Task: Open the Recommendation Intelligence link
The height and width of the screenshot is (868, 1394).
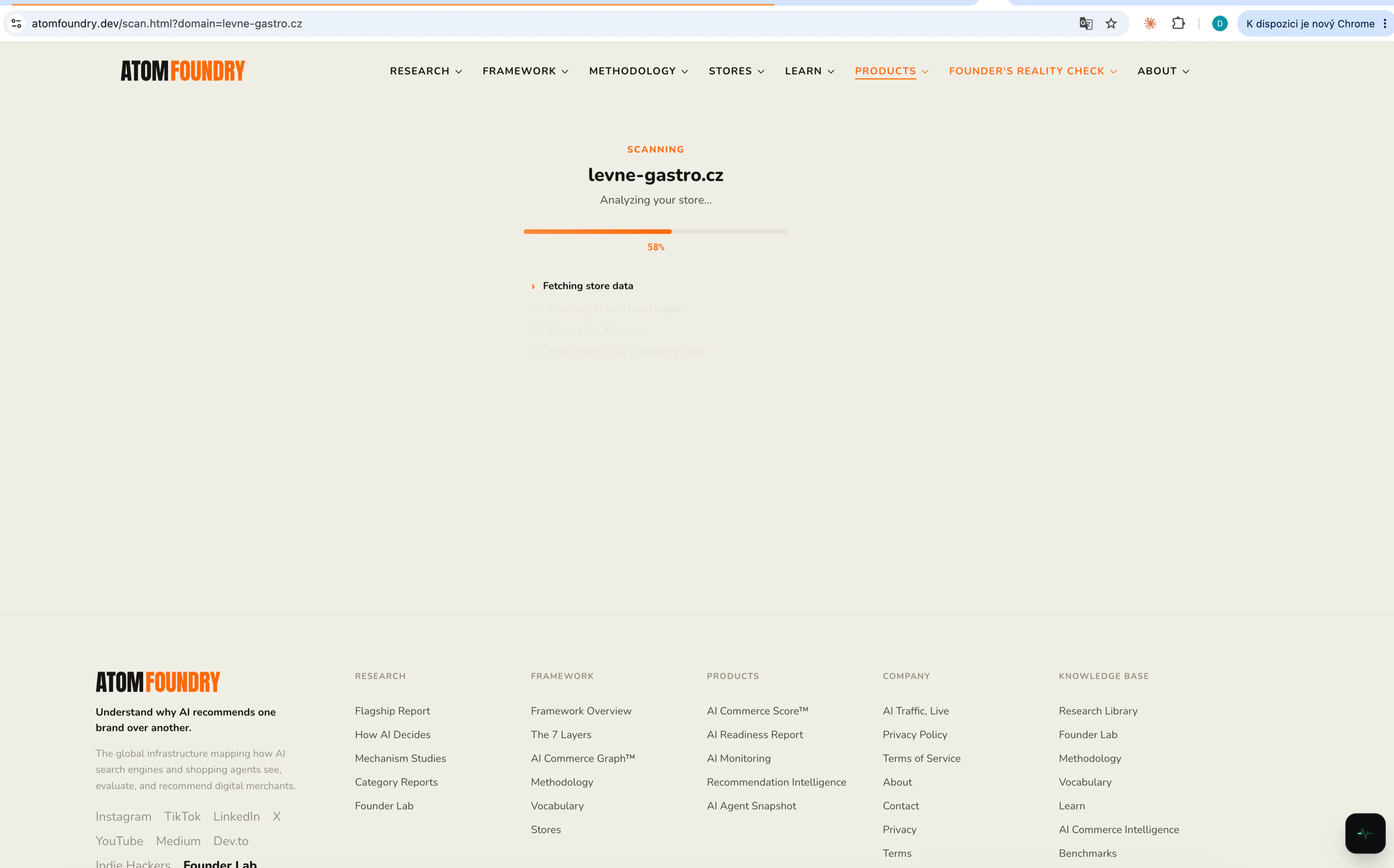Action: click(777, 782)
